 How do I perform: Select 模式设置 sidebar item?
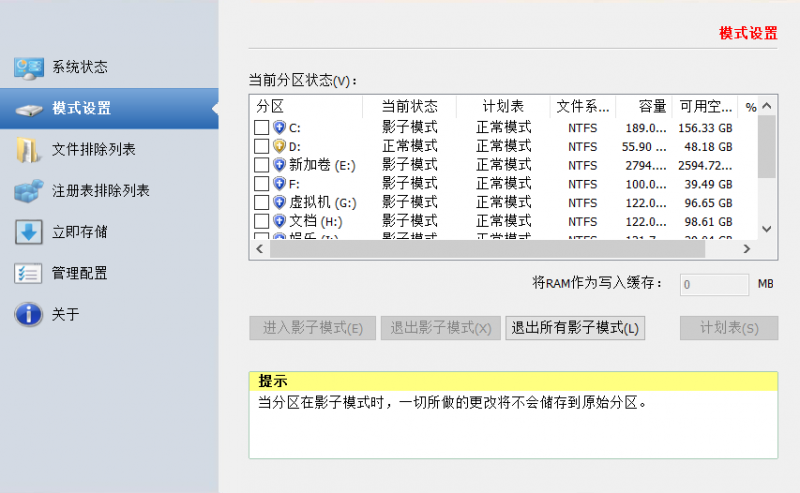[109, 108]
